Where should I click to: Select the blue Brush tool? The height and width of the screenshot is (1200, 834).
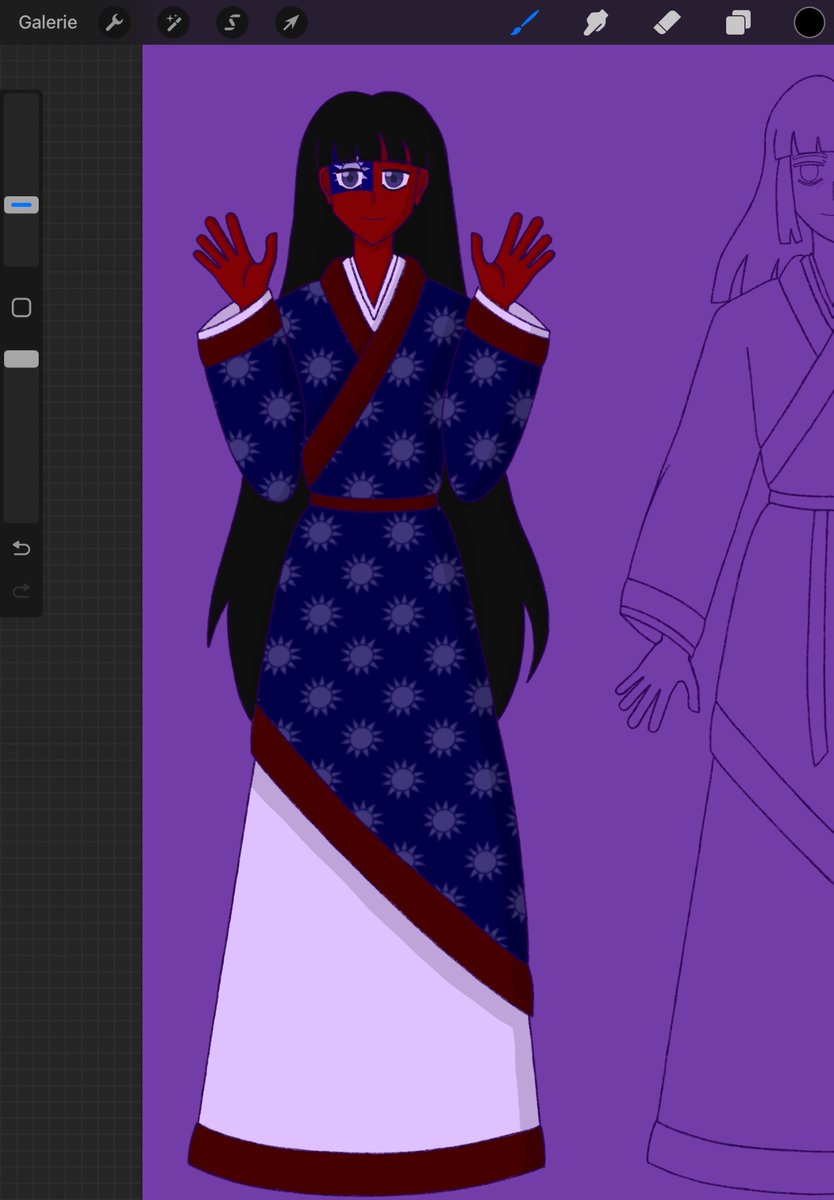point(524,21)
